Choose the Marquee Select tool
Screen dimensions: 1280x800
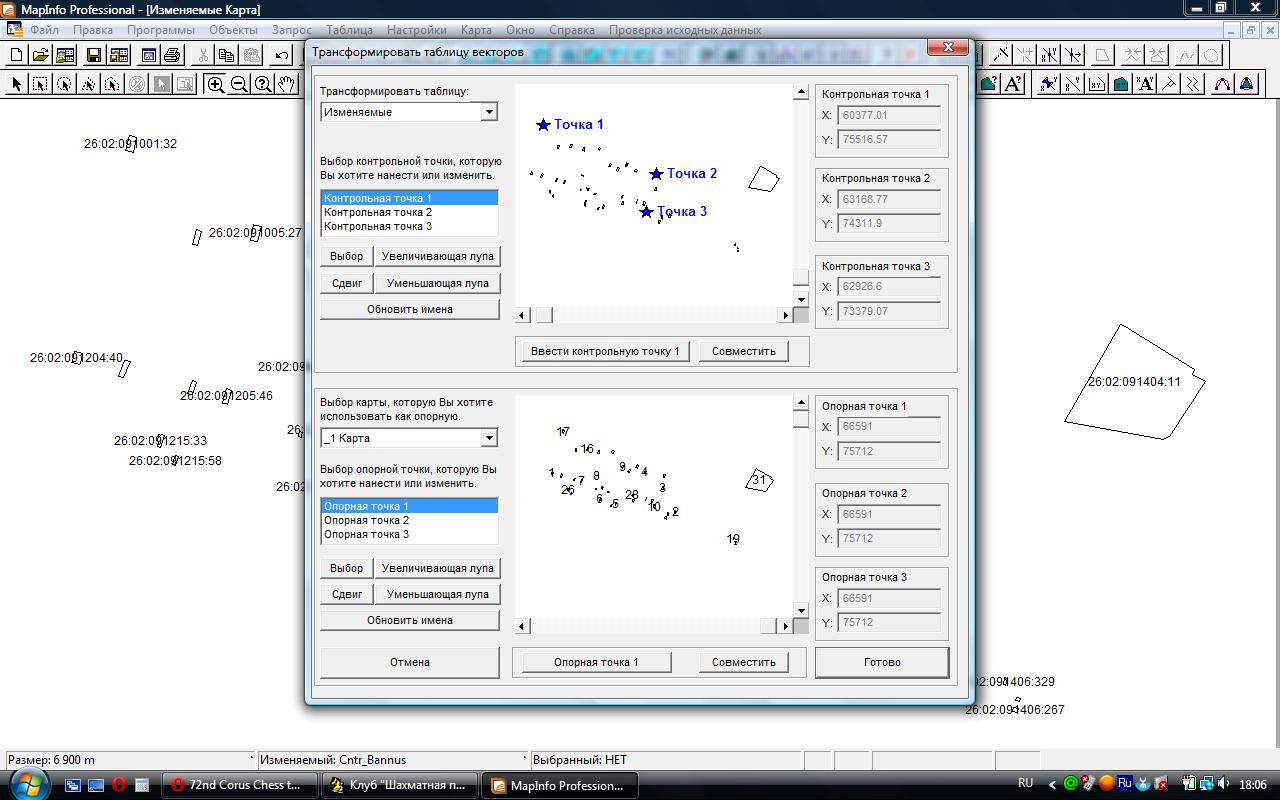(40, 84)
